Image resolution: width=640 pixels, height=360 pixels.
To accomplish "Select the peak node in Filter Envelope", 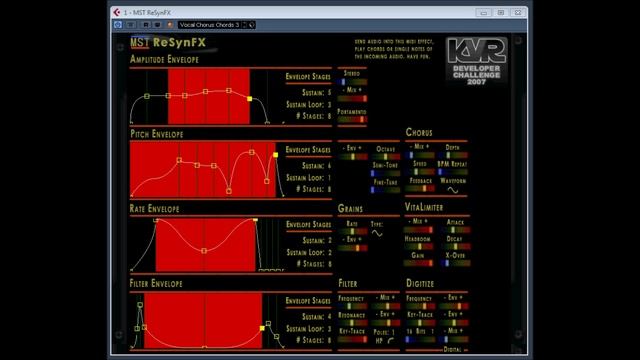I will click(140, 305).
